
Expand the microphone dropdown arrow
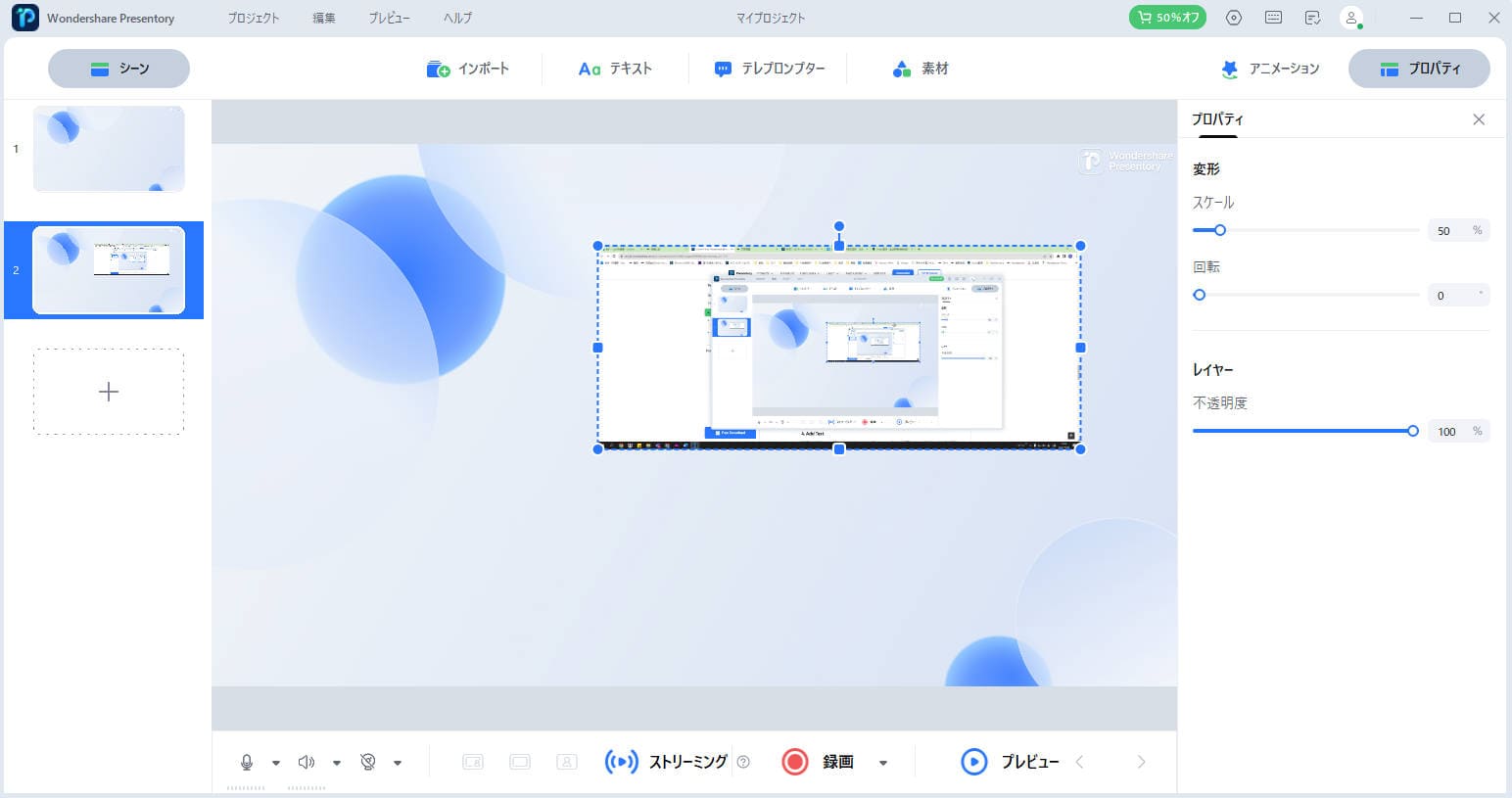point(276,763)
